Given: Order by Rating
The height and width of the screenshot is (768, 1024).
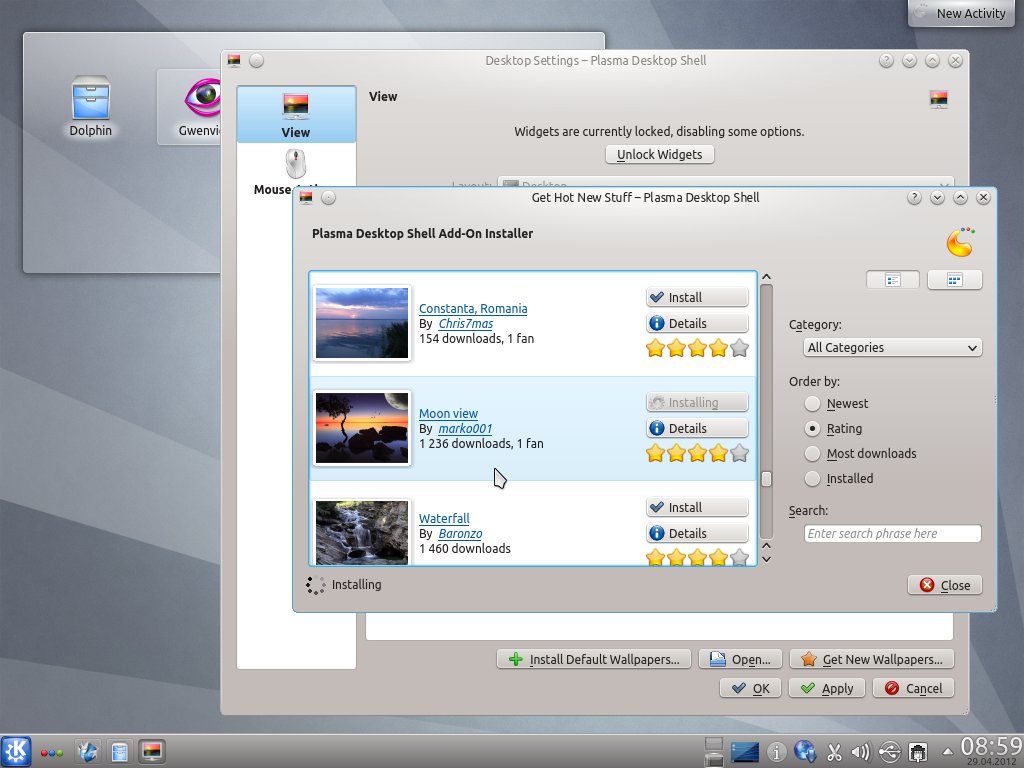Looking at the screenshot, I should point(833,428).
